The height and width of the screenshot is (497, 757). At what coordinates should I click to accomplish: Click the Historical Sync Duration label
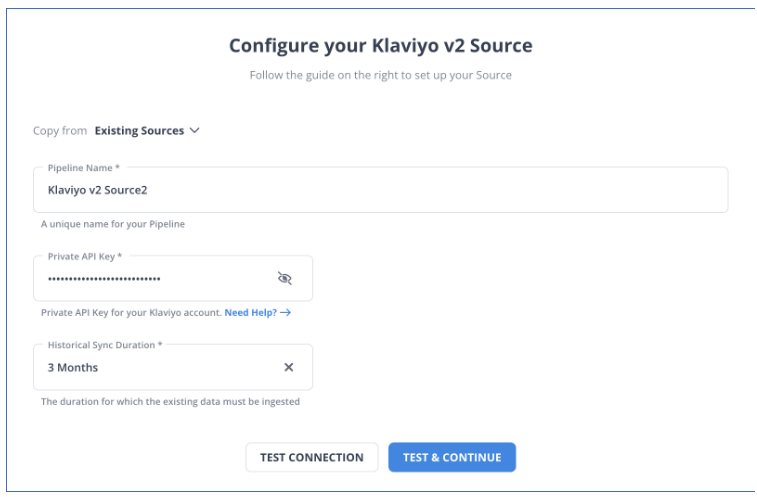pyautogui.click(x=105, y=345)
